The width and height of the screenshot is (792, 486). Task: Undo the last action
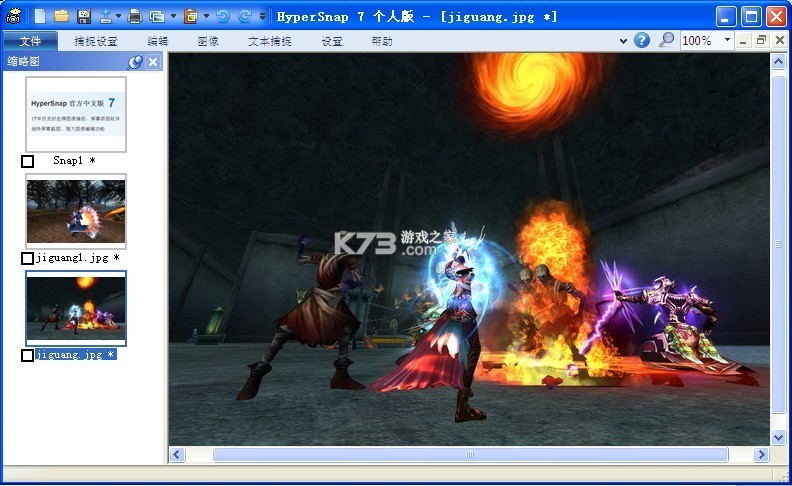tap(223, 16)
